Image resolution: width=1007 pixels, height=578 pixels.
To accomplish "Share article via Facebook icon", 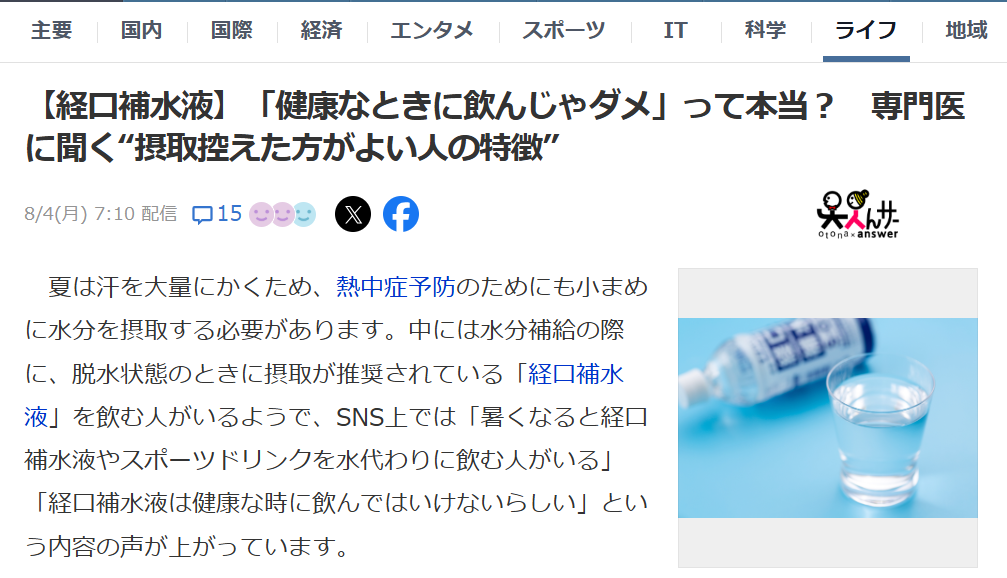I will tap(401, 214).
